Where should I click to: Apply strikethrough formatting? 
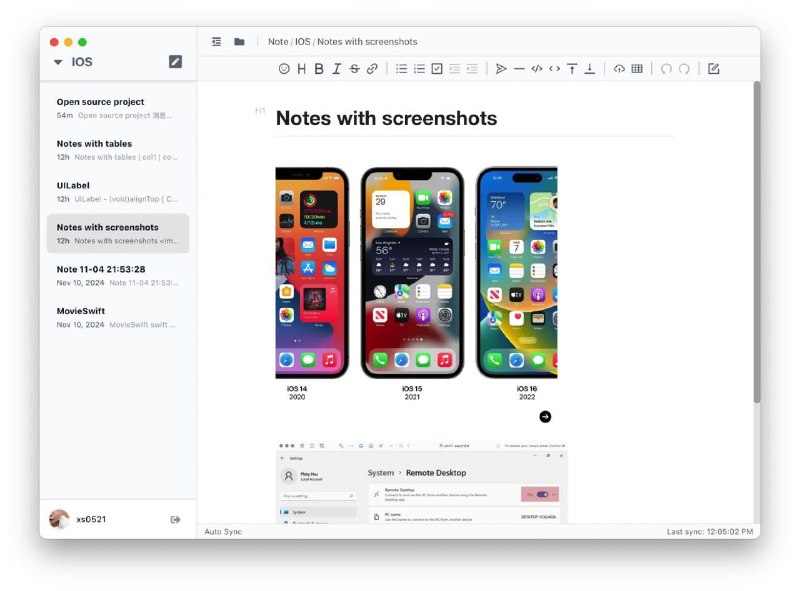click(353, 68)
